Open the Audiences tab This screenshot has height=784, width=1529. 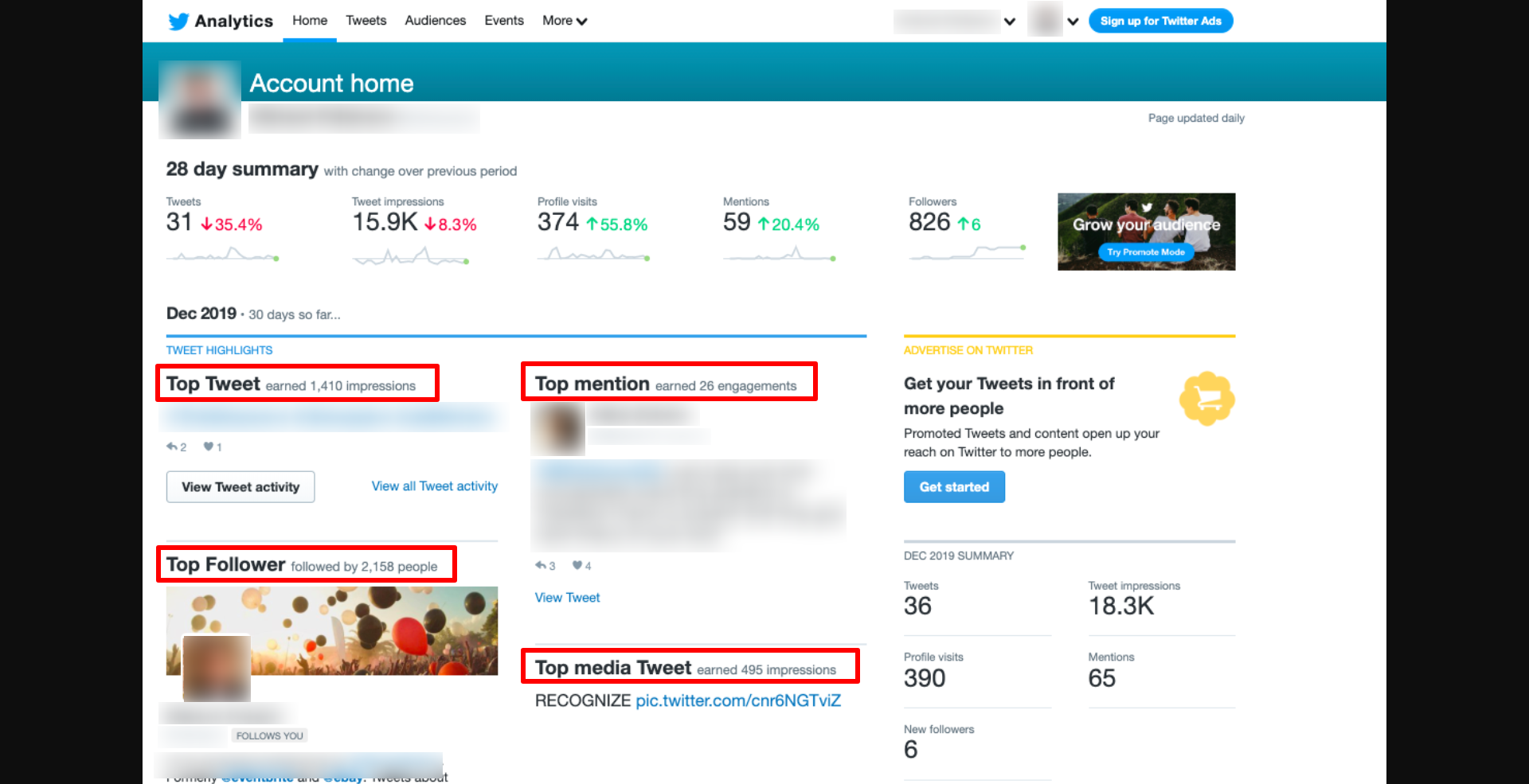pyautogui.click(x=435, y=21)
